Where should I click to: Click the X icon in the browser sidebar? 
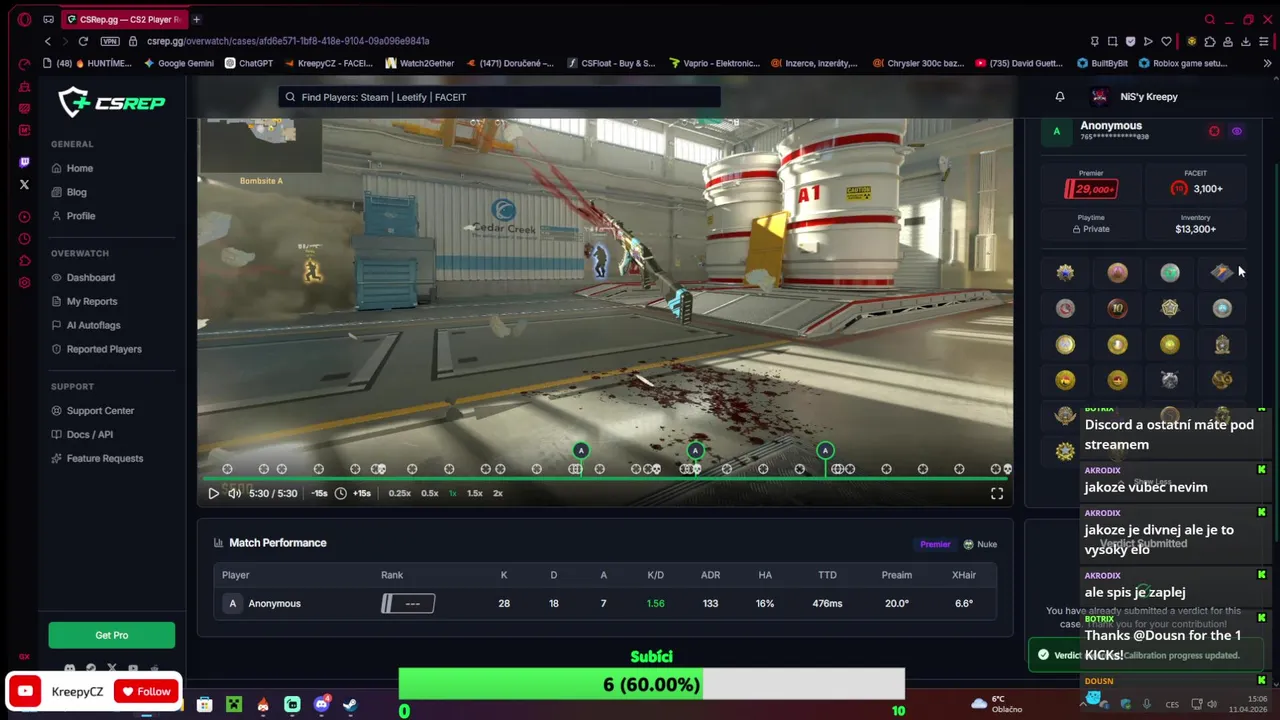click(x=24, y=184)
